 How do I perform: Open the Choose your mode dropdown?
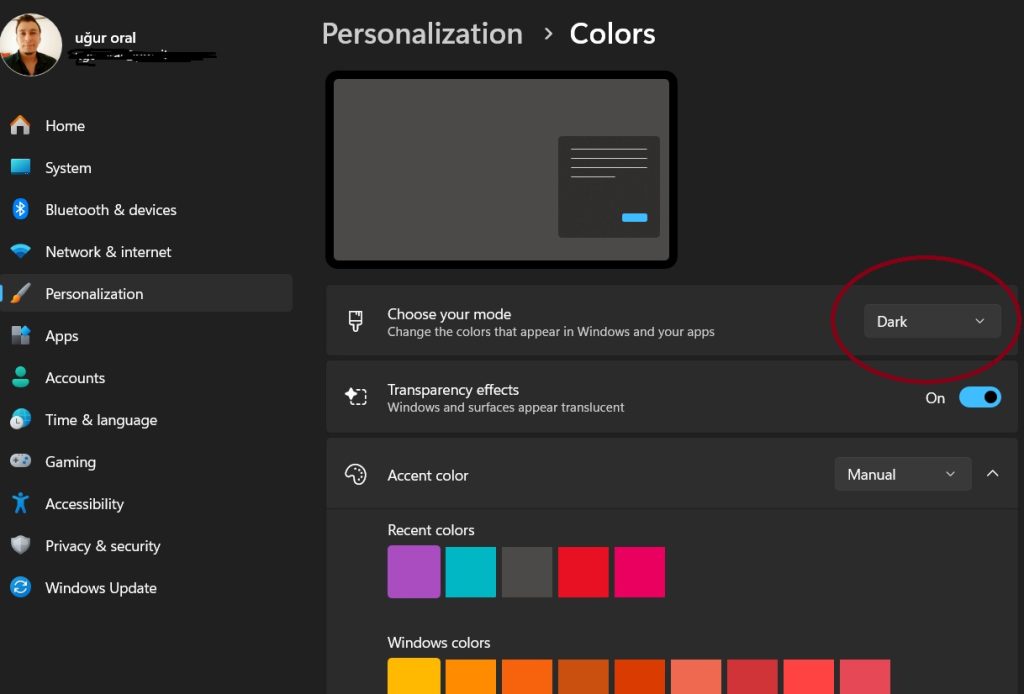pos(932,321)
